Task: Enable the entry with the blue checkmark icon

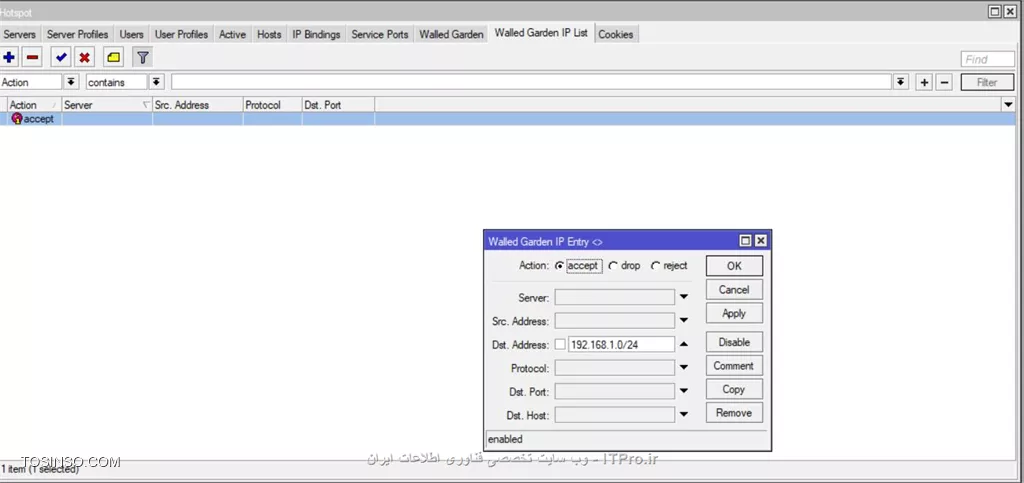Action: 61,57
